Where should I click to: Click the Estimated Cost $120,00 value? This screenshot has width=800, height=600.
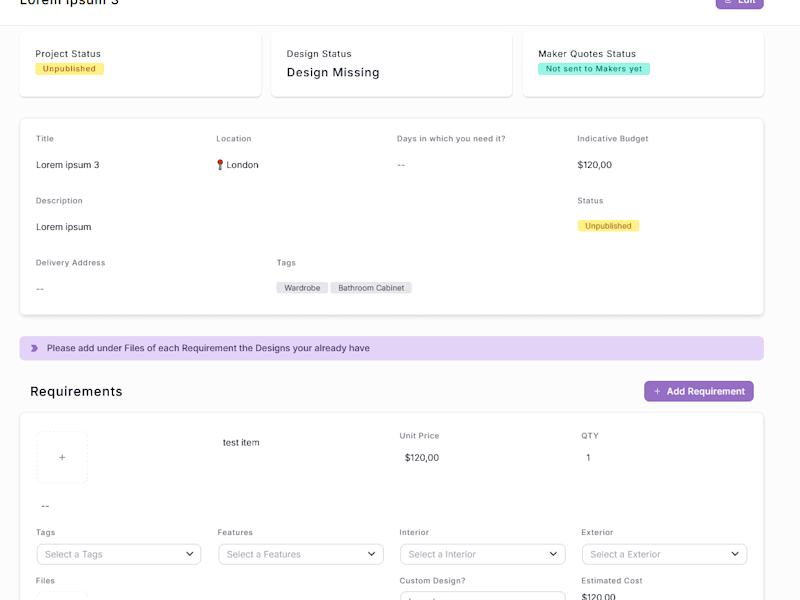coord(598,596)
